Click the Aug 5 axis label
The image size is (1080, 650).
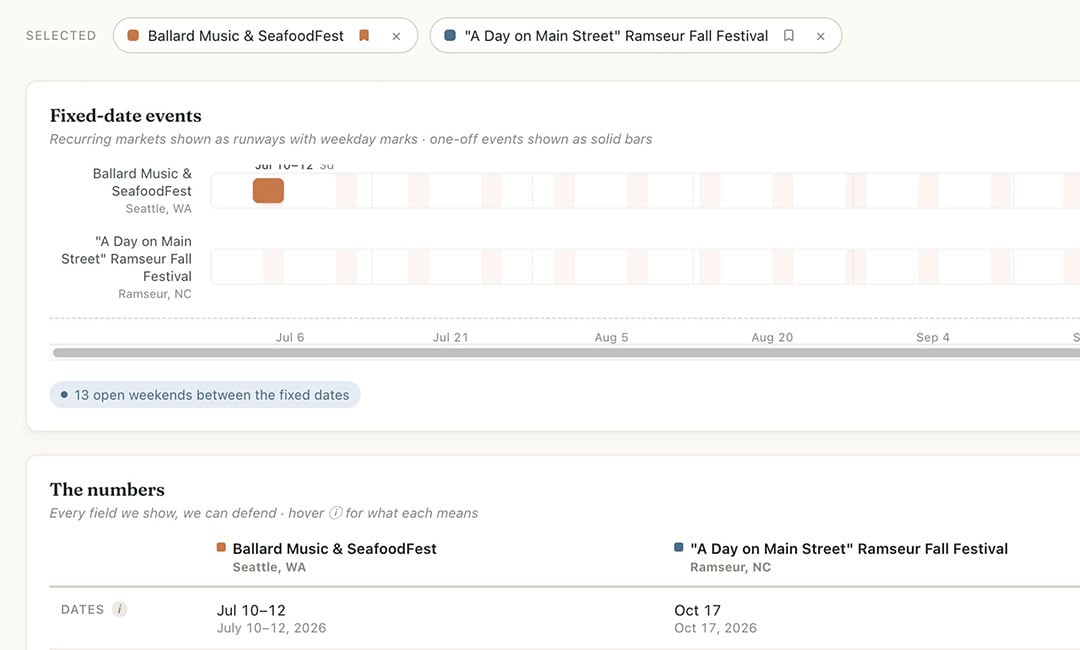[612, 337]
